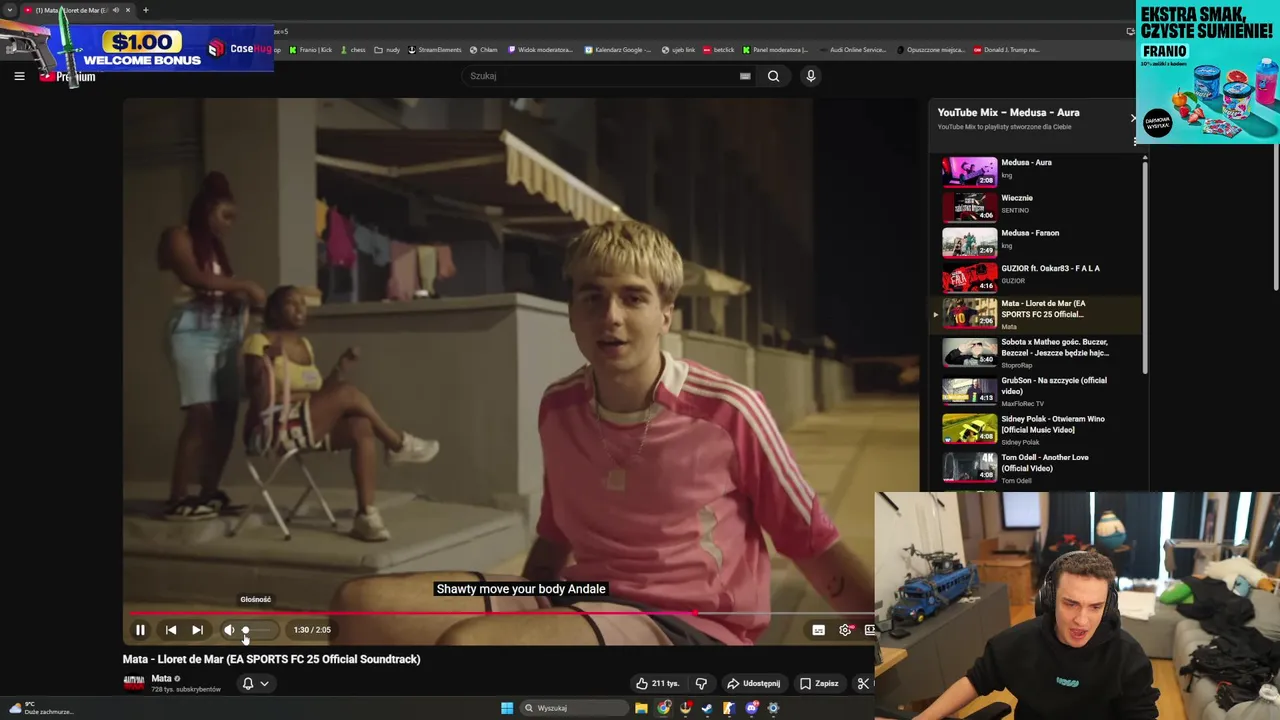The width and height of the screenshot is (1280, 720).
Task: Expand subscription notification dropdown chevron
Action: [x=264, y=684]
